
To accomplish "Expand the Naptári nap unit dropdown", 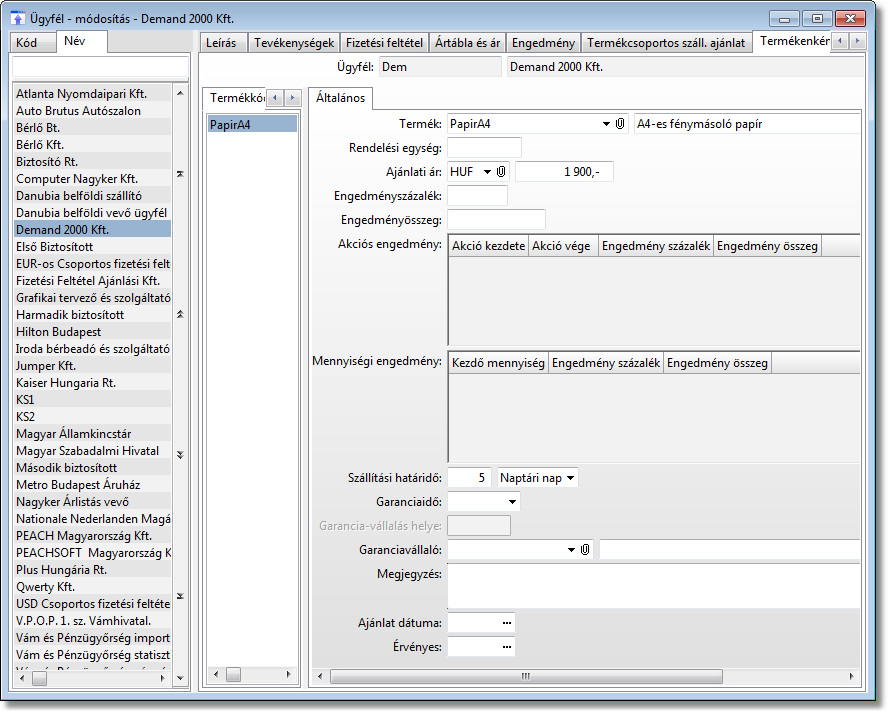I will click(570, 478).
